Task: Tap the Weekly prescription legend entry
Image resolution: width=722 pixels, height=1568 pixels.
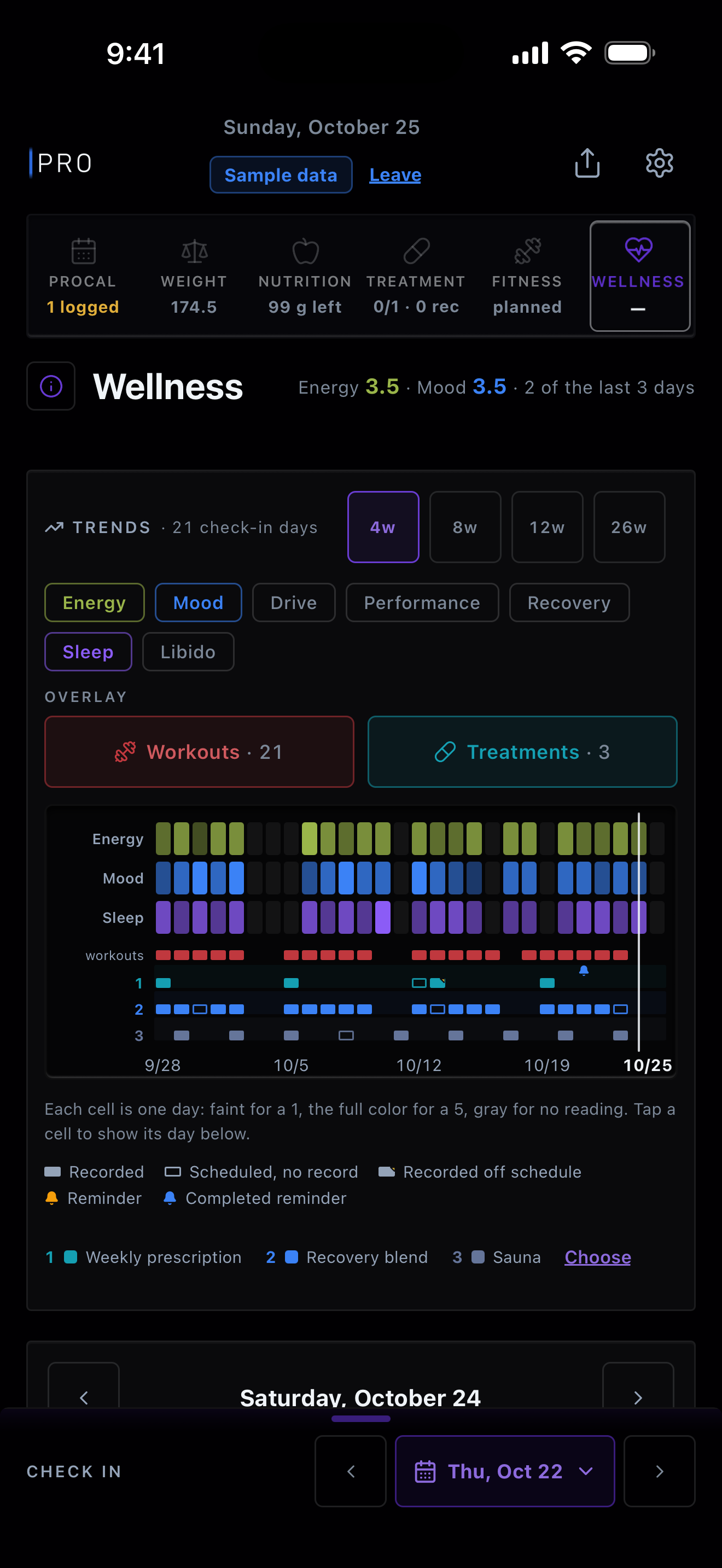Action: 144,1257
